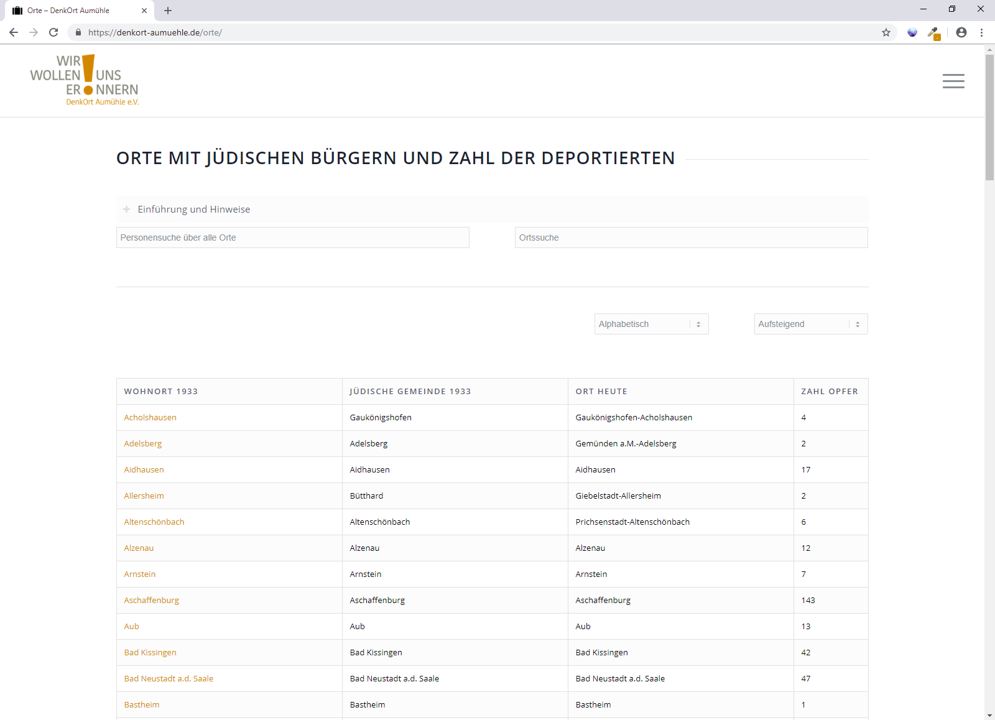Open the Aschaffenburg place link

[x=151, y=600]
